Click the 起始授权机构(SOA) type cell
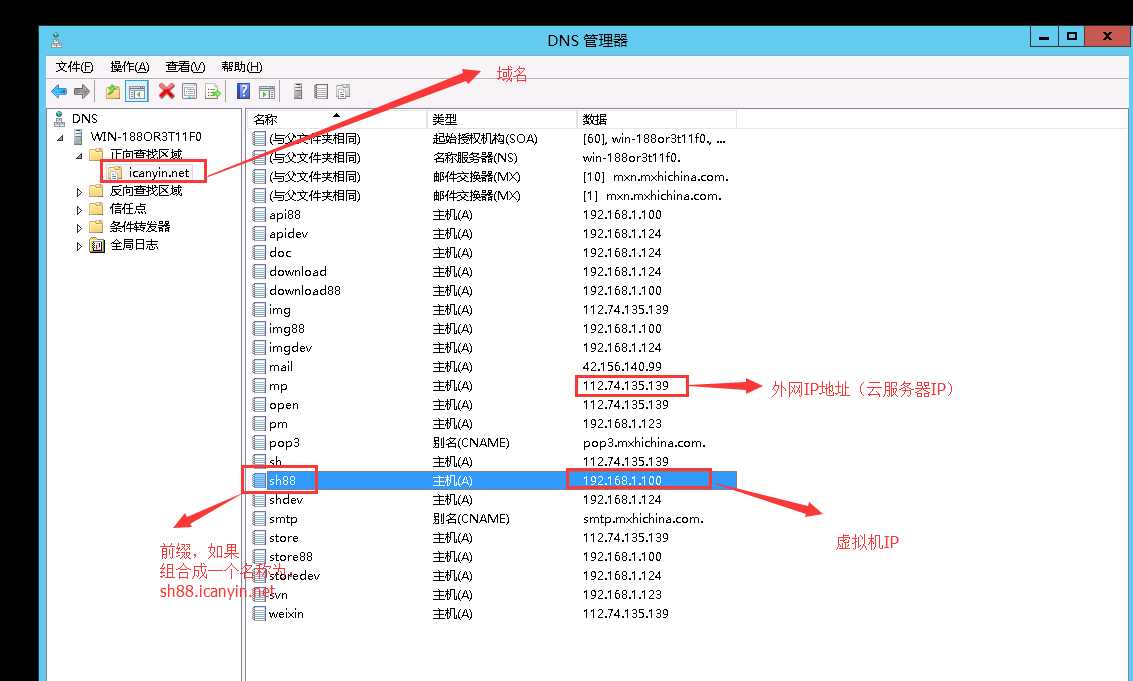This screenshot has height=681, width=1133. (485, 139)
